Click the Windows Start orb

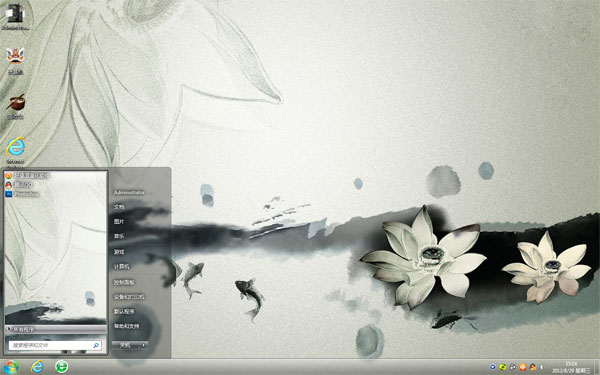point(11,367)
